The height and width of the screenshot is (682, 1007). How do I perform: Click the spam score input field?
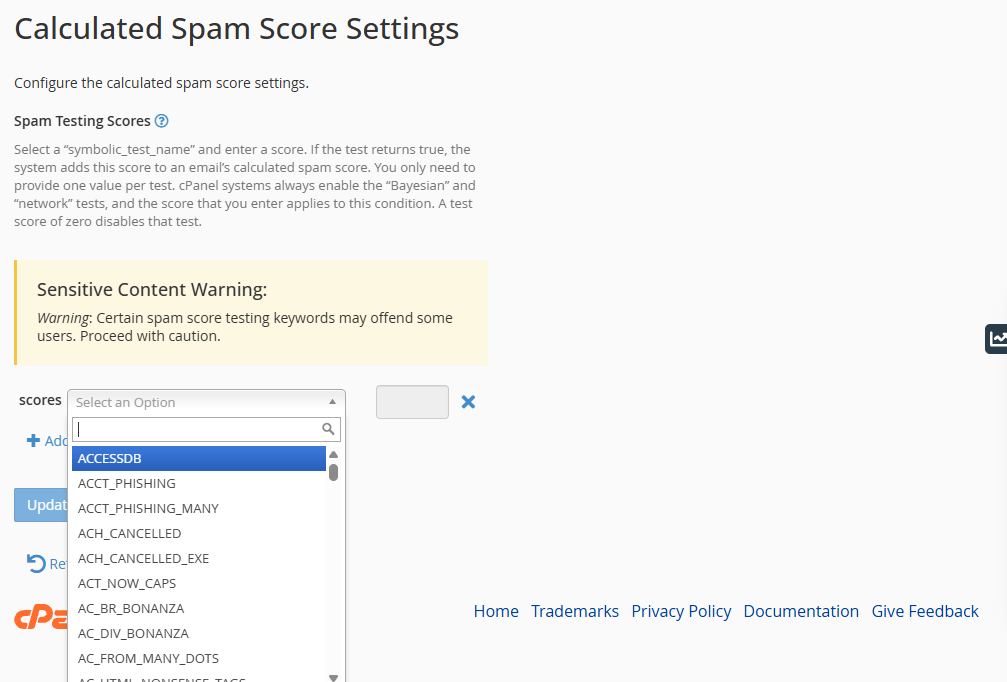point(412,401)
